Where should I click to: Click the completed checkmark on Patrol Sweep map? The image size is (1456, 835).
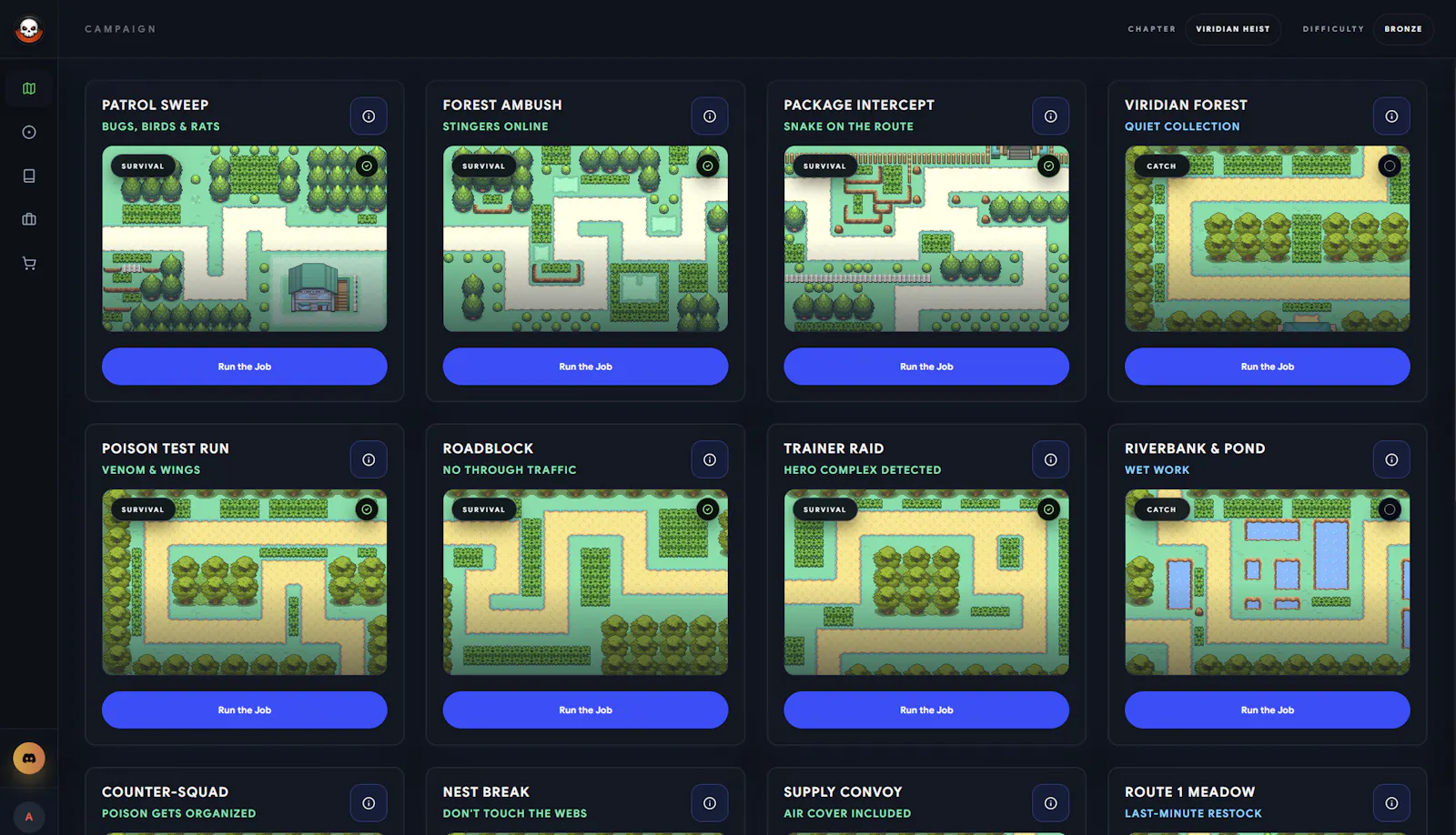click(x=367, y=166)
